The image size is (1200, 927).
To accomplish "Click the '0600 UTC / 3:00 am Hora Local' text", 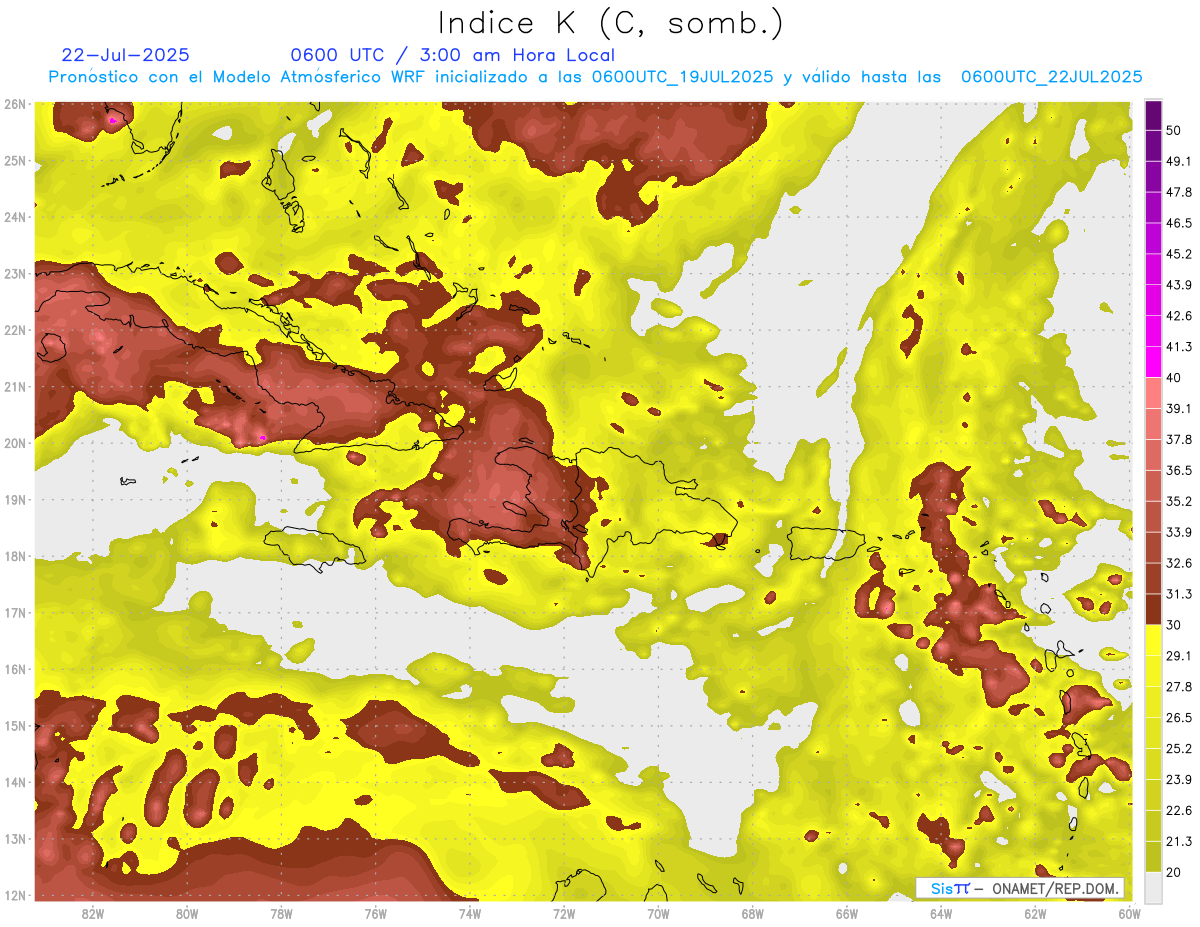I will (x=452, y=55).
